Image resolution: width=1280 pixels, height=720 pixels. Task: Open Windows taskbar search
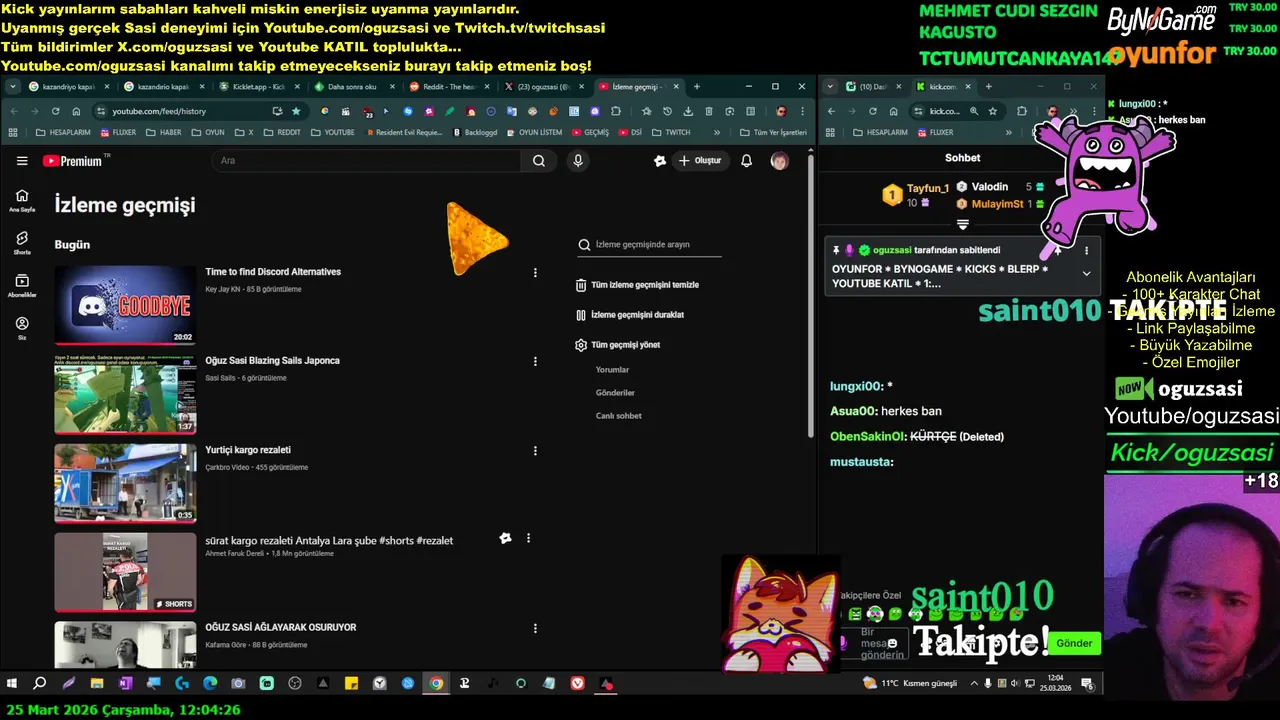40,684
